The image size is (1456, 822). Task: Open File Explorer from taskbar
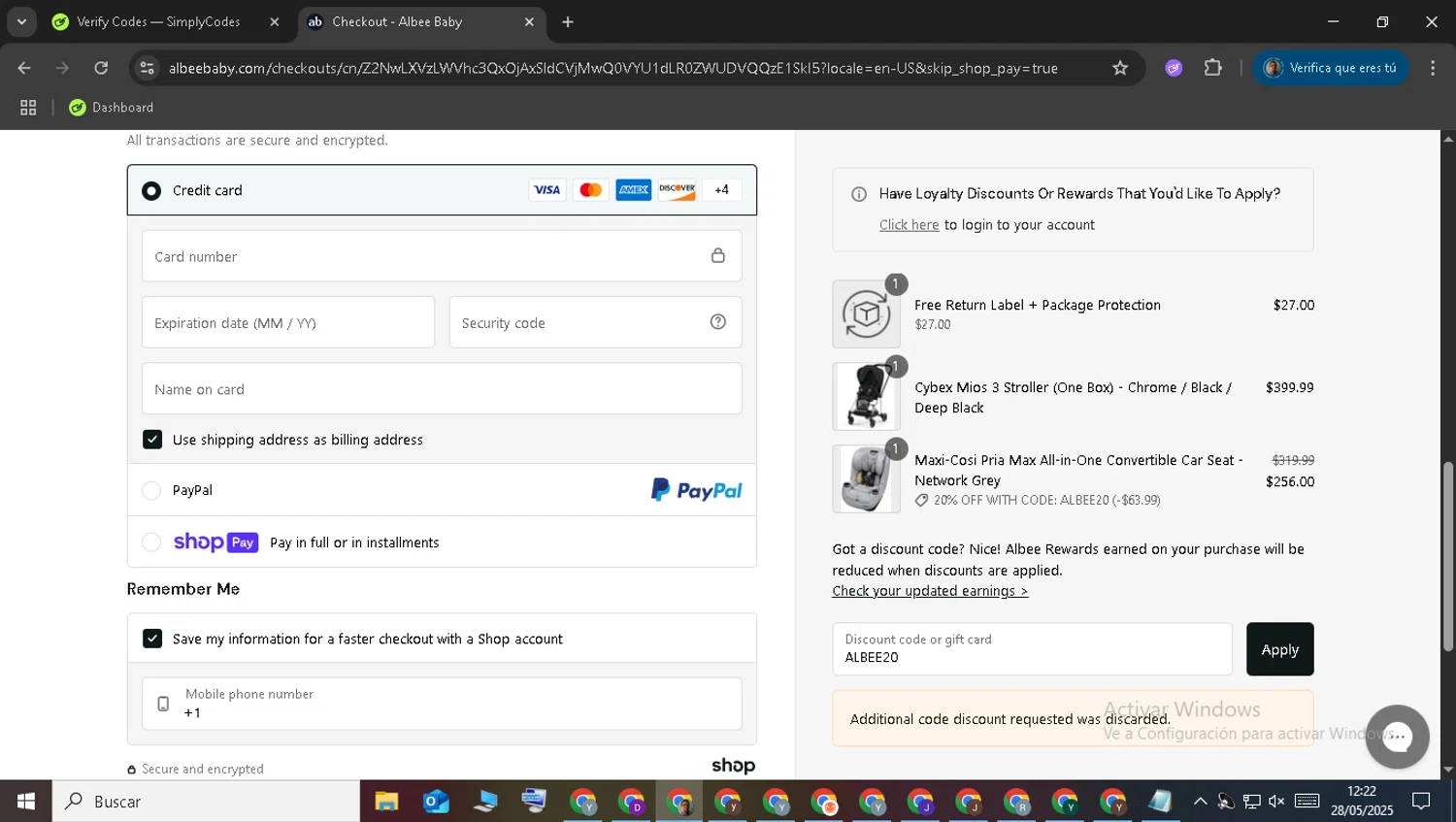(386, 802)
